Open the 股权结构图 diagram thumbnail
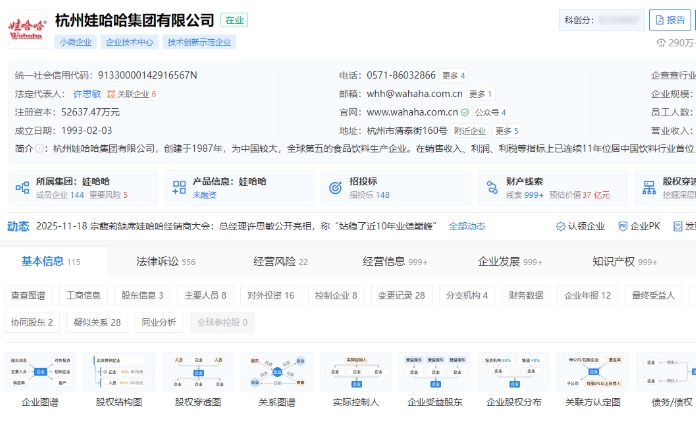The width and height of the screenshot is (696, 422). [x=119, y=372]
